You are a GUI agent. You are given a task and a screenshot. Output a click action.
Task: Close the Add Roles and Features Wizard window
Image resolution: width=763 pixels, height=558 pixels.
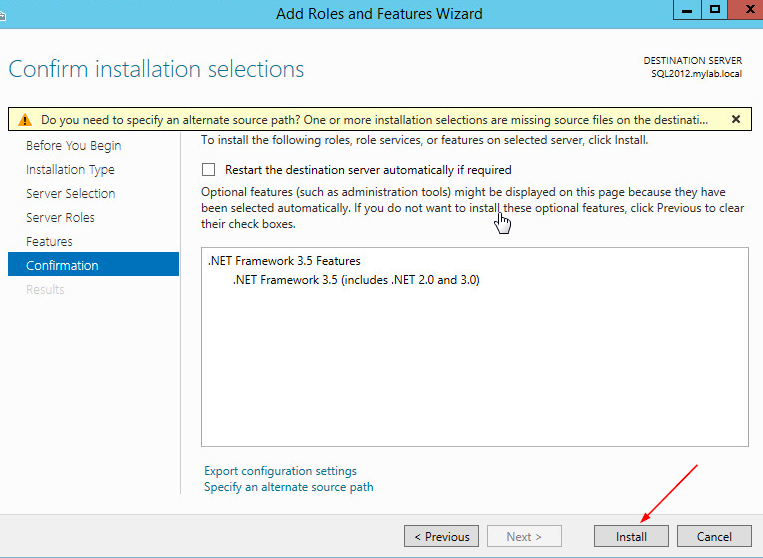[x=747, y=10]
